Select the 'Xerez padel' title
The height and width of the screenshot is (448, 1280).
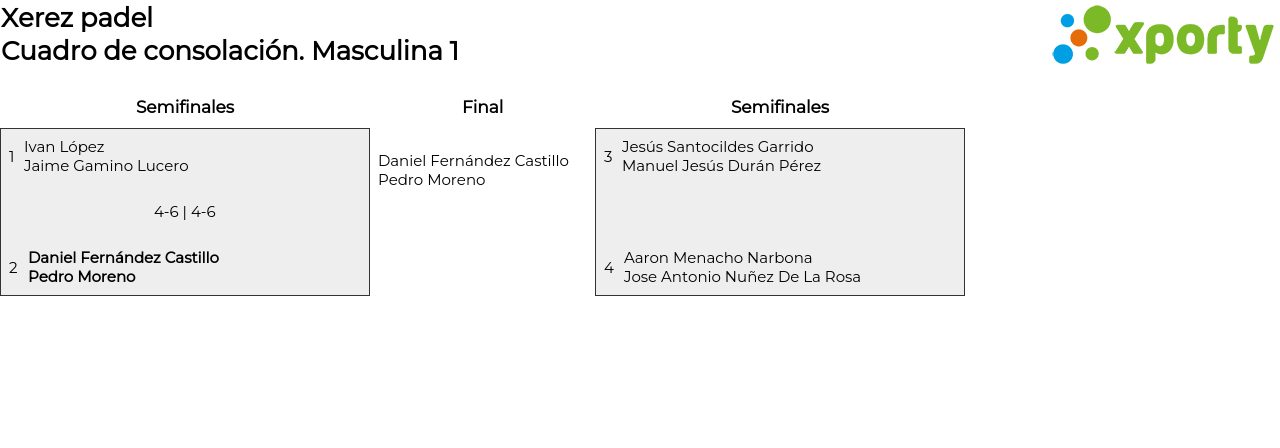point(77,17)
